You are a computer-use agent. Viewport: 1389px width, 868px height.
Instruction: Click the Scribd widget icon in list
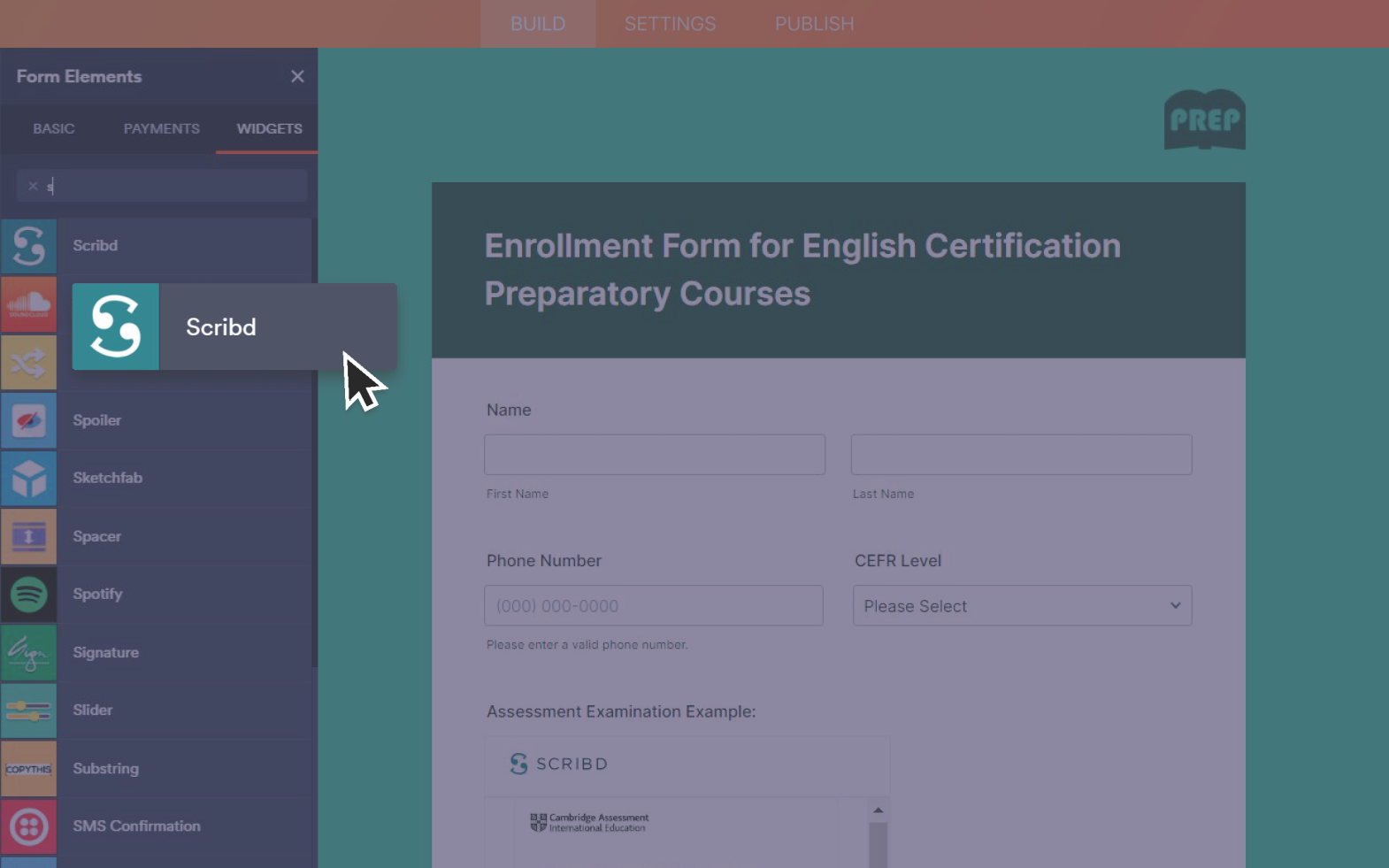[x=29, y=246]
